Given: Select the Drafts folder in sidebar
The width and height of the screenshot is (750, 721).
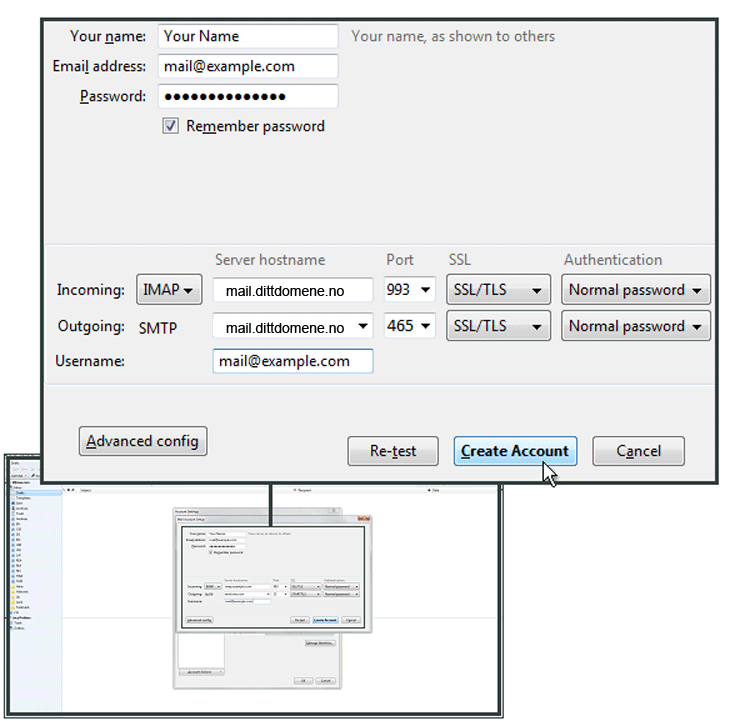Looking at the screenshot, I should click(x=20, y=493).
